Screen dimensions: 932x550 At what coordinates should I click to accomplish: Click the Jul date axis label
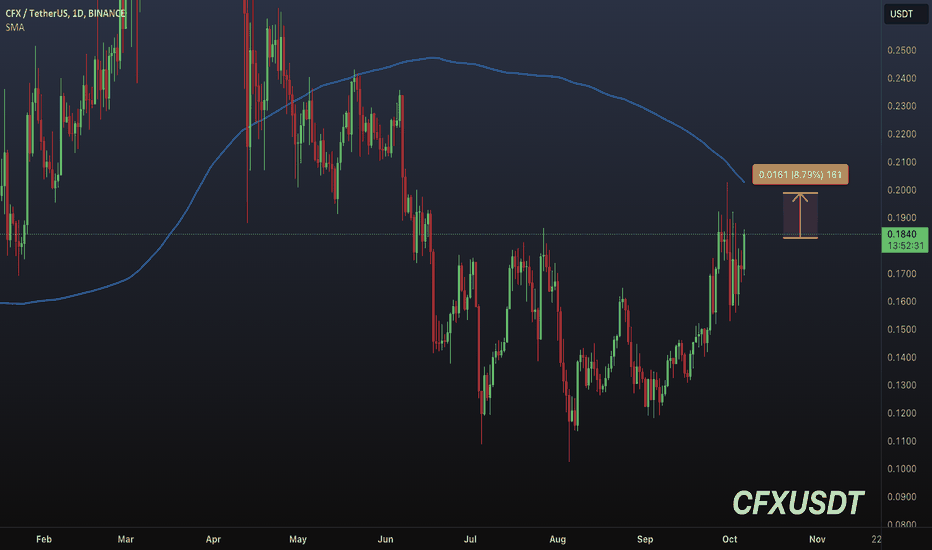[x=470, y=539]
